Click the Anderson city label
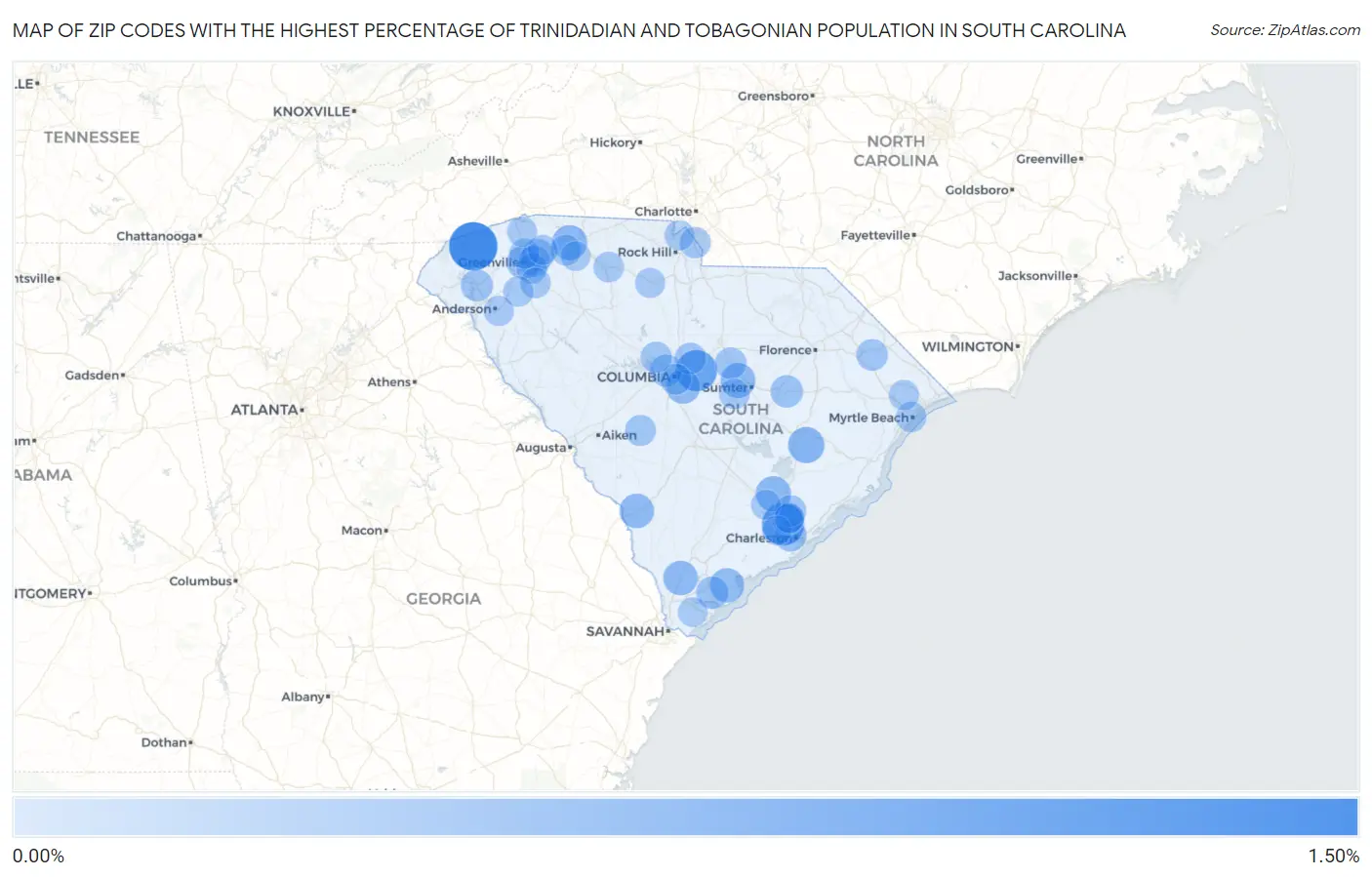Screen dimensions: 1372x877 pyautogui.click(x=462, y=309)
